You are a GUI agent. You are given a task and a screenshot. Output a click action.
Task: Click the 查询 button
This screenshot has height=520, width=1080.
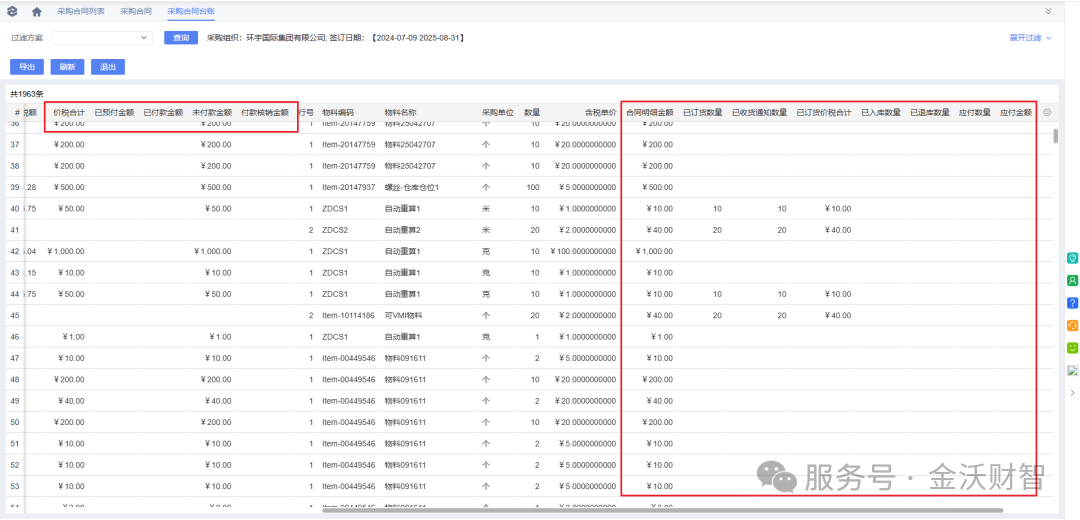181,38
